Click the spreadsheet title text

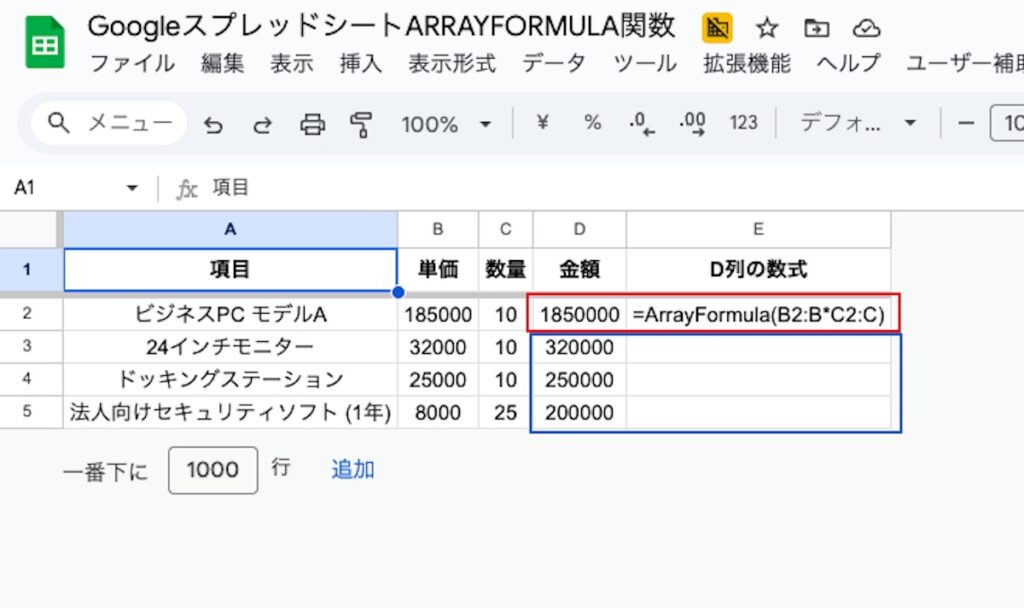point(381,27)
